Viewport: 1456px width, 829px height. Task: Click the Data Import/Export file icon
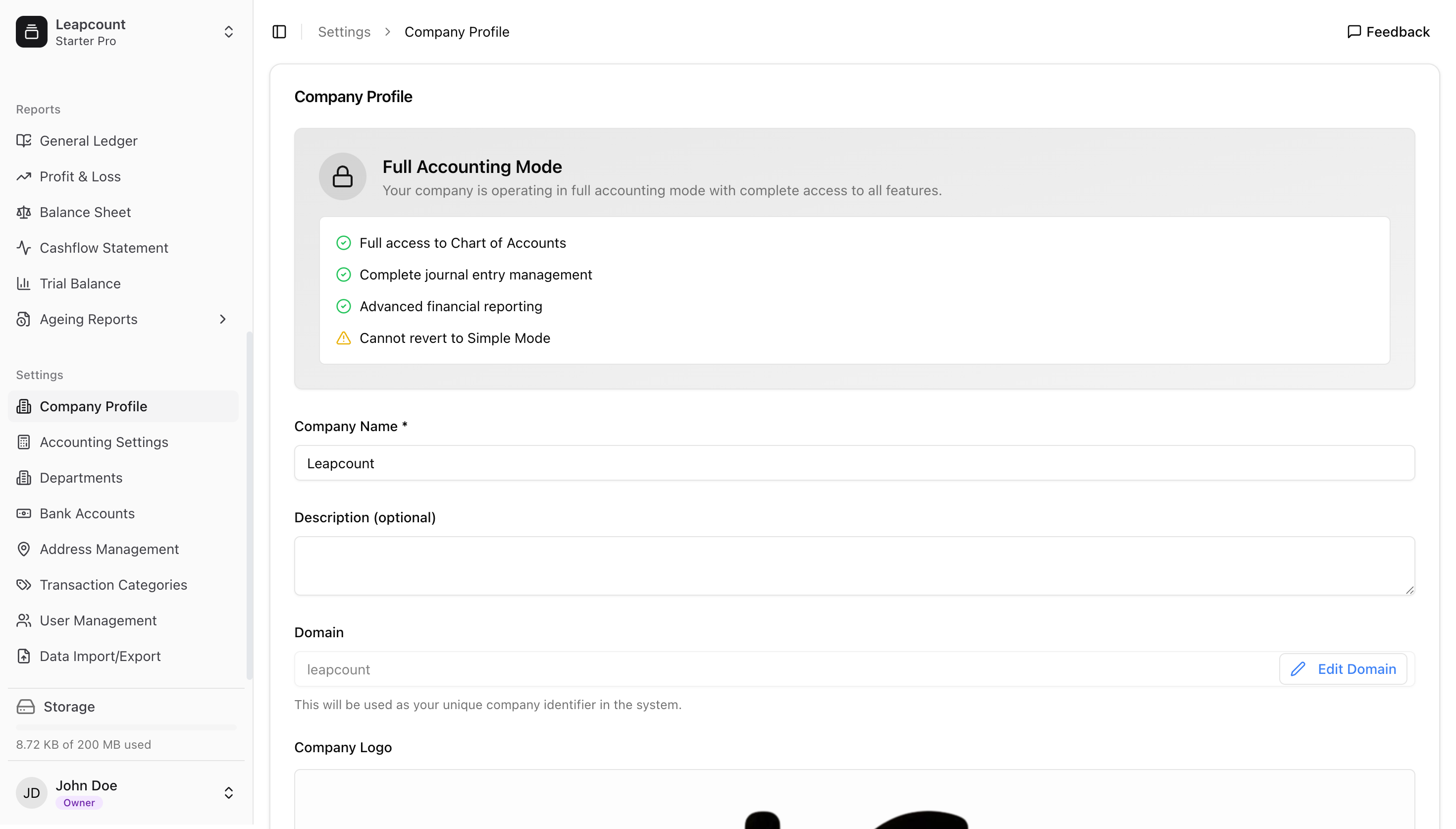click(x=23, y=657)
